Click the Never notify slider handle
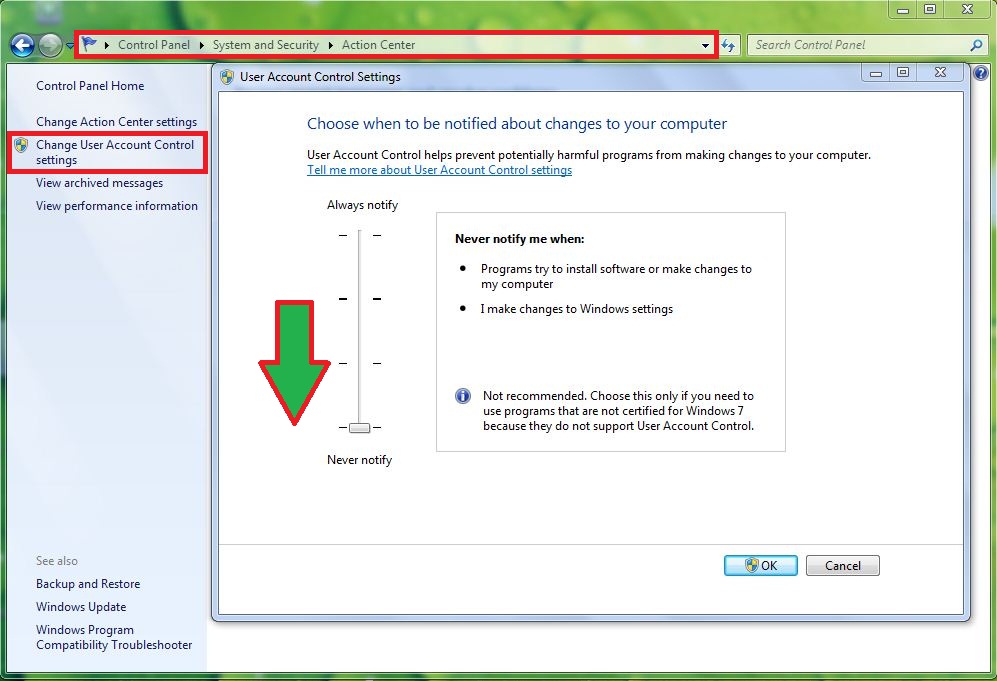 click(x=360, y=428)
